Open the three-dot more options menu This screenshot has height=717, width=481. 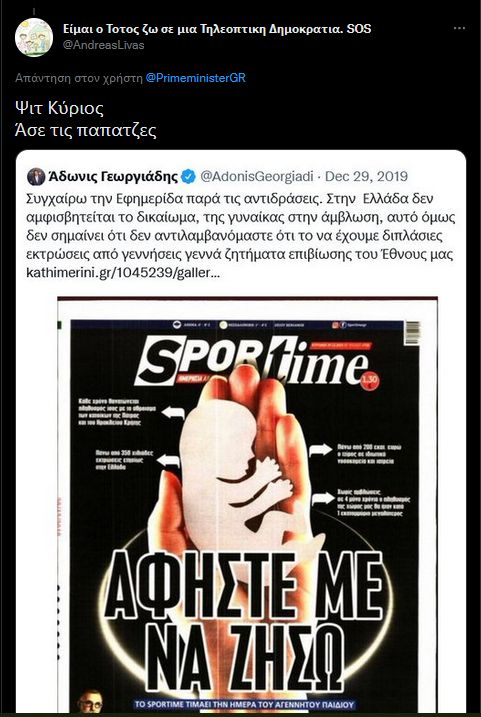pos(459,28)
